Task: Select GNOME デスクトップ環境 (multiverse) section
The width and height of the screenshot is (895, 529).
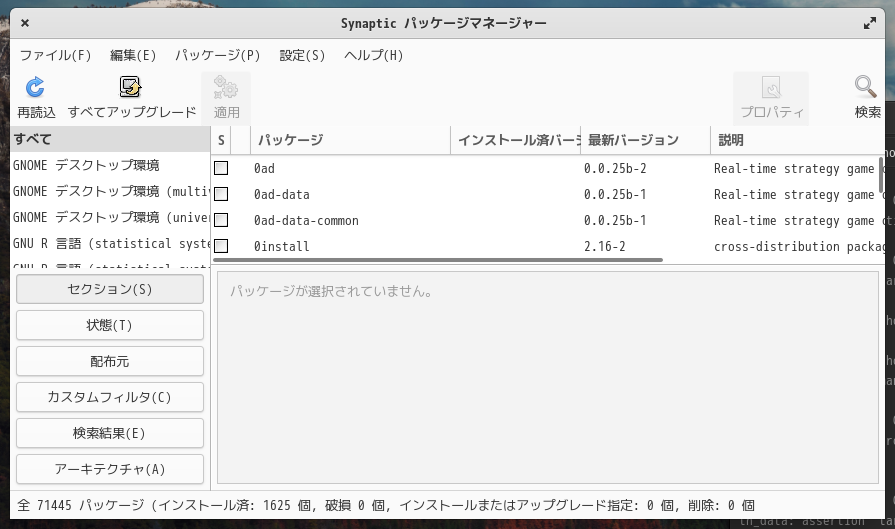Action: click(110, 191)
